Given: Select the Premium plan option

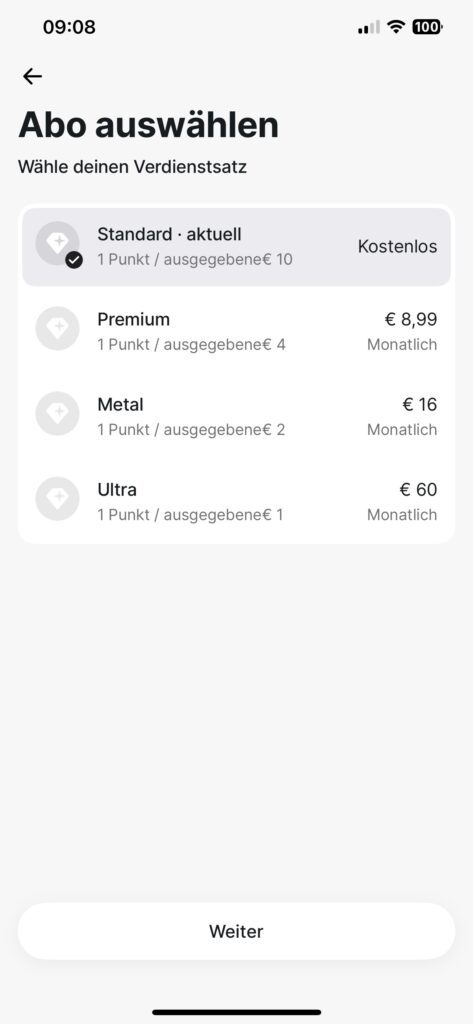Looking at the screenshot, I should click(236, 331).
